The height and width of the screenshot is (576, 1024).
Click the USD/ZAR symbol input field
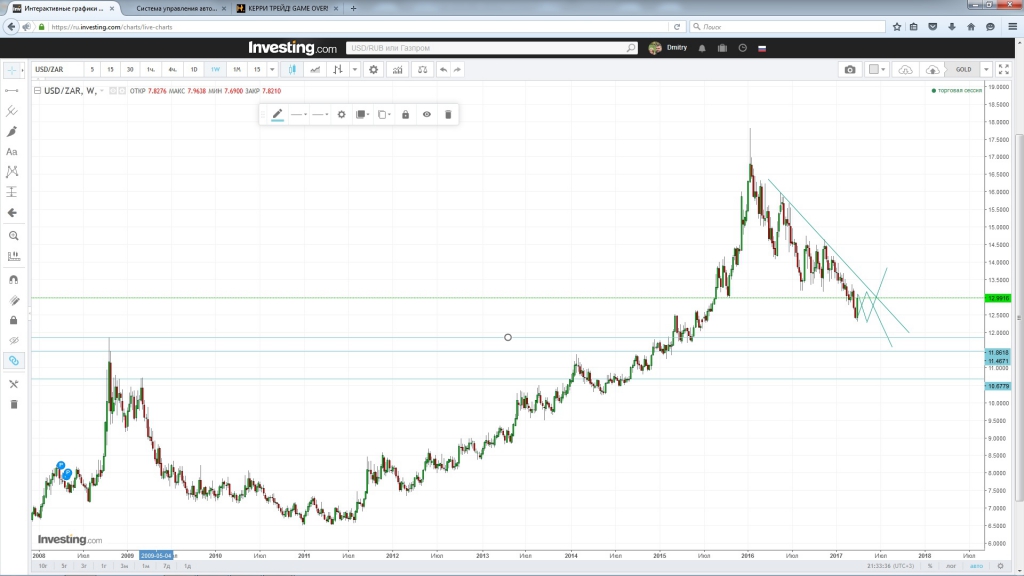click(x=55, y=70)
